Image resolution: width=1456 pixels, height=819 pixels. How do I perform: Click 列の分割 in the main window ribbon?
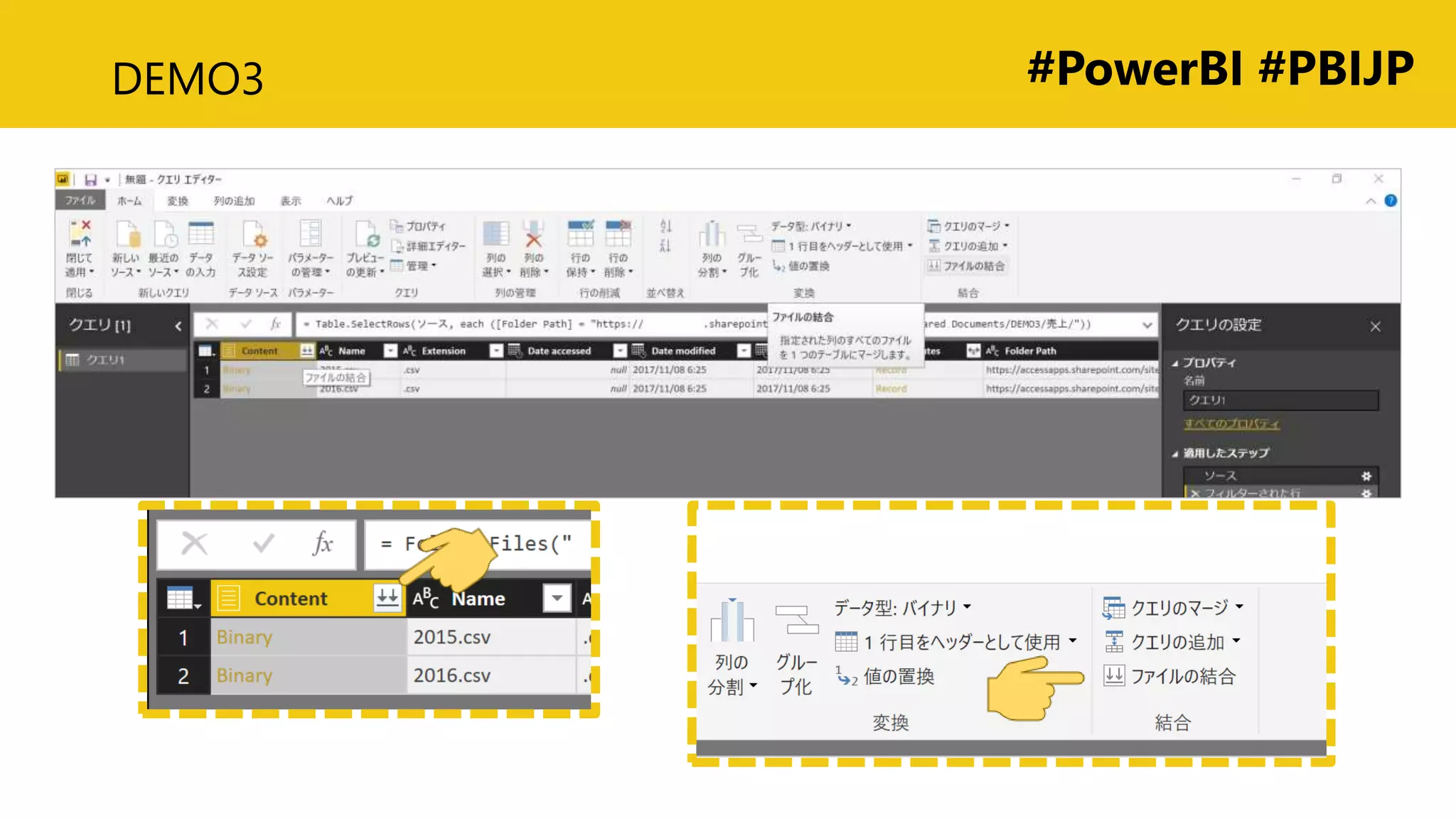[x=712, y=249]
